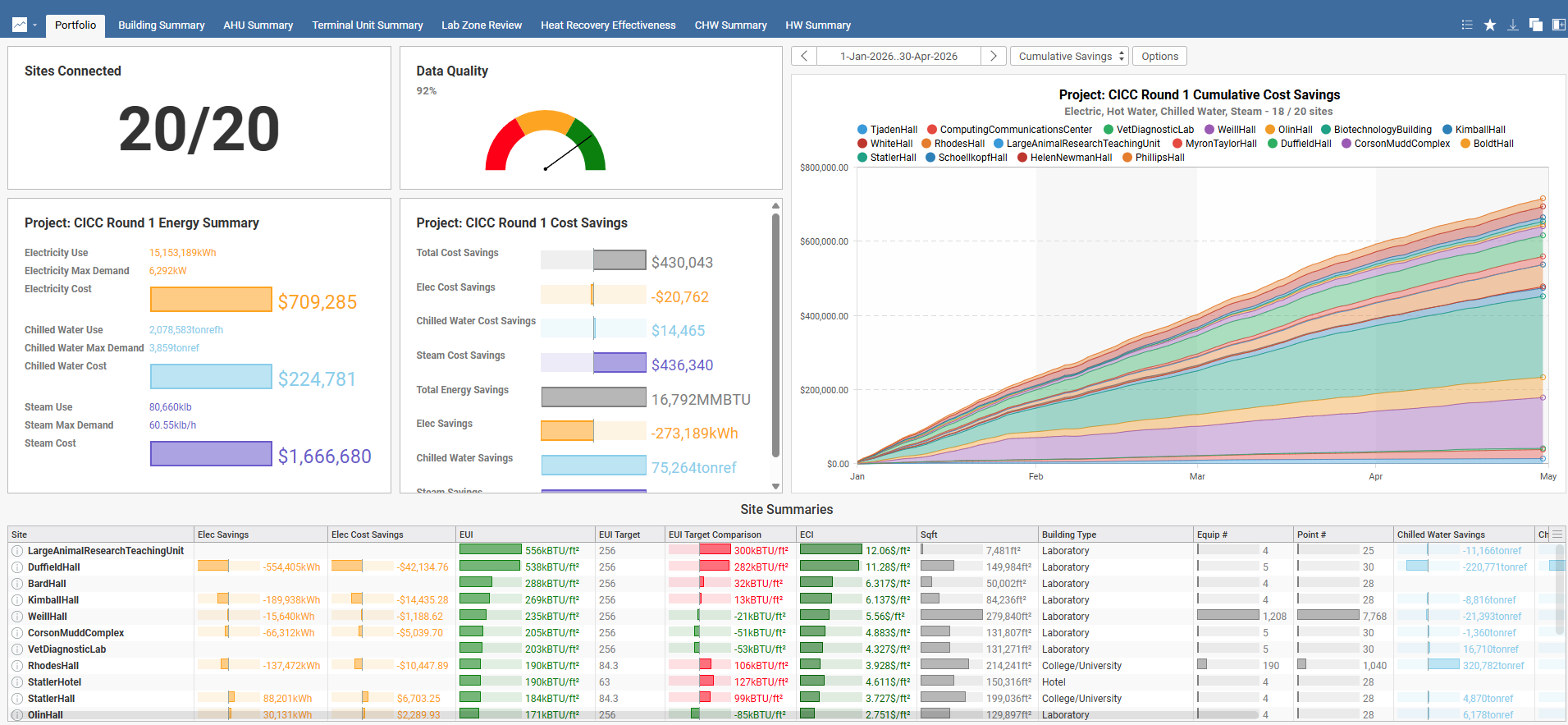Open info icon for LargeAnimalResearchTeachingUnit row
Image resolution: width=1568 pixels, height=725 pixels.
coord(17,551)
